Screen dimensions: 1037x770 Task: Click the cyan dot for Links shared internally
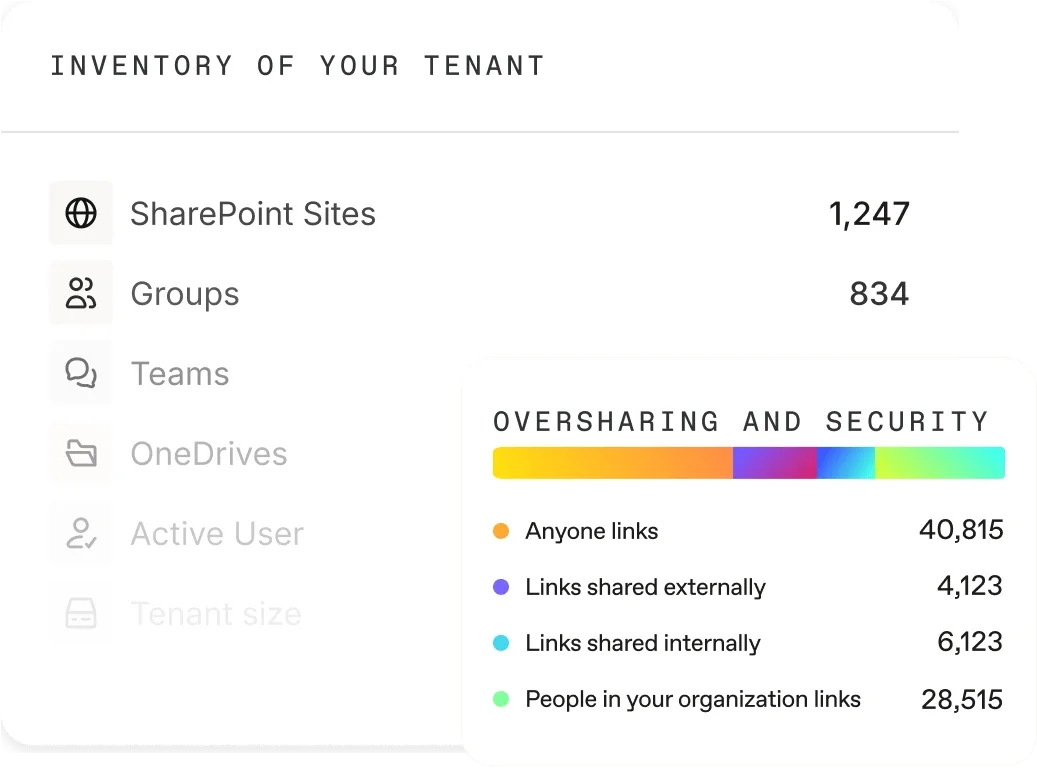coord(501,643)
